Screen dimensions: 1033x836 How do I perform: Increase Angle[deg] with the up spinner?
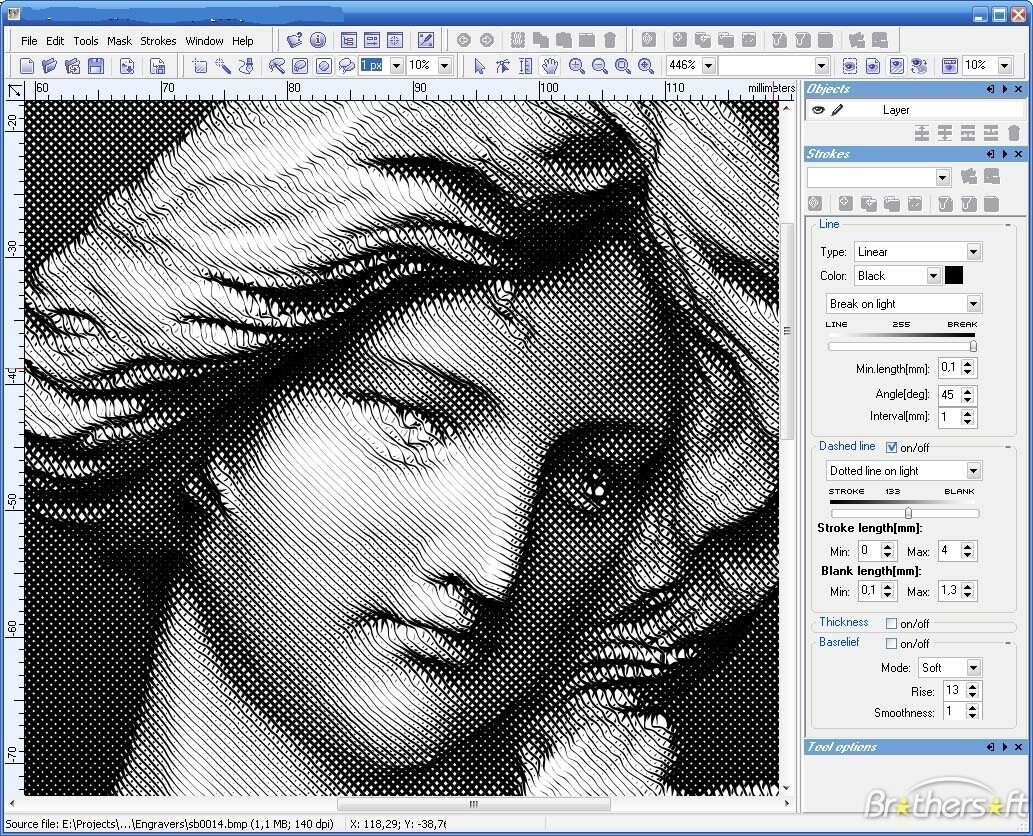point(967,391)
